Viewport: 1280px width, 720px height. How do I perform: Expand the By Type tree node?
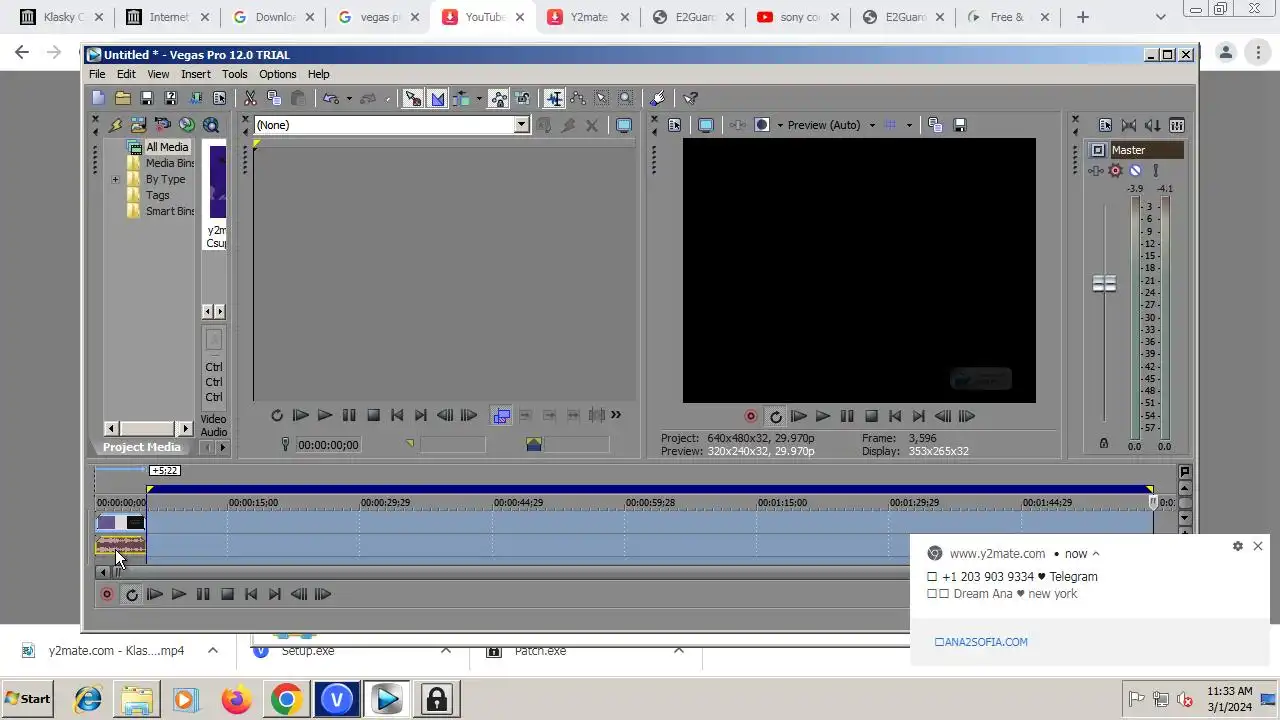click(115, 180)
